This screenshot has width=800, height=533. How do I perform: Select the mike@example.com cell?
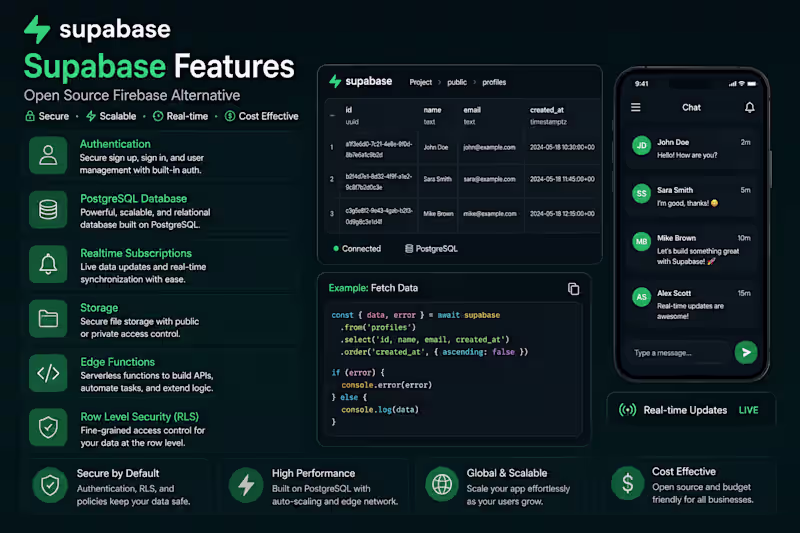point(490,214)
